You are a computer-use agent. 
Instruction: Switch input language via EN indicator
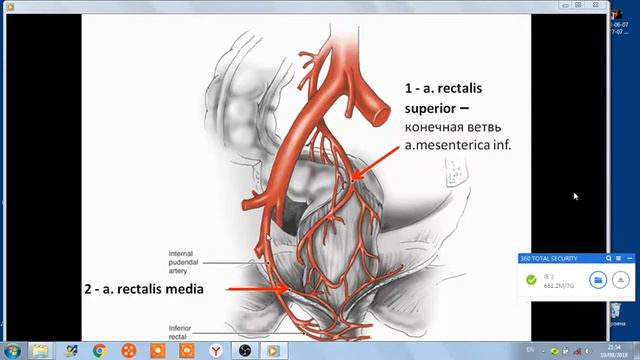530,350
